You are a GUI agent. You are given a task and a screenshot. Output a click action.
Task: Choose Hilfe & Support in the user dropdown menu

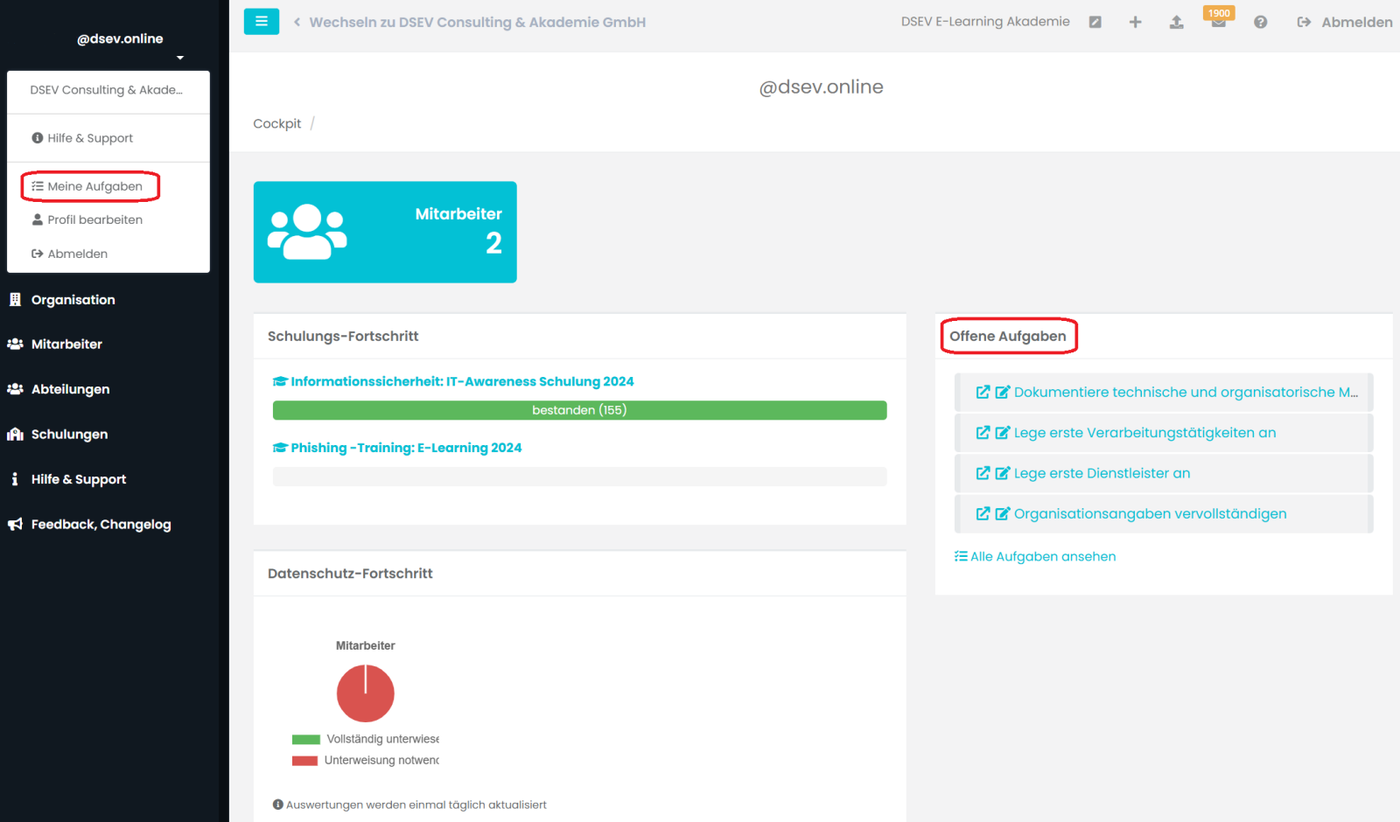click(x=82, y=138)
